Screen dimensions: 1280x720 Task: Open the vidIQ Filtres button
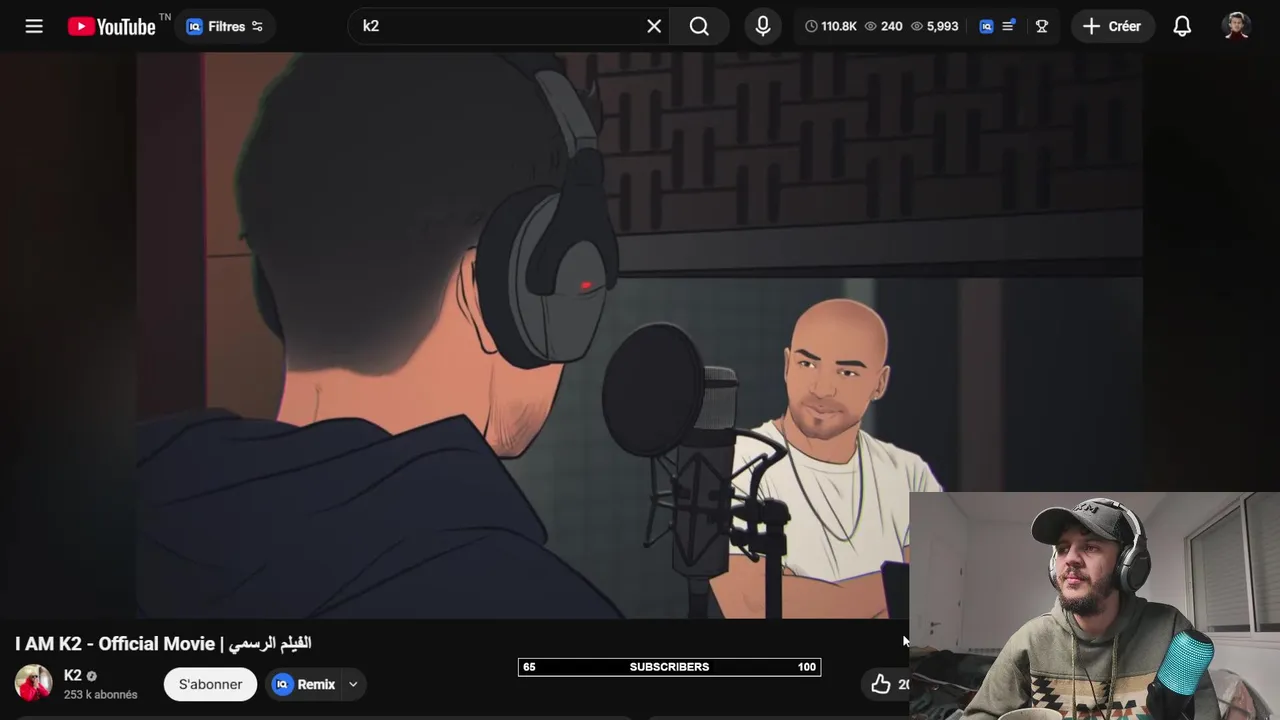click(225, 26)
